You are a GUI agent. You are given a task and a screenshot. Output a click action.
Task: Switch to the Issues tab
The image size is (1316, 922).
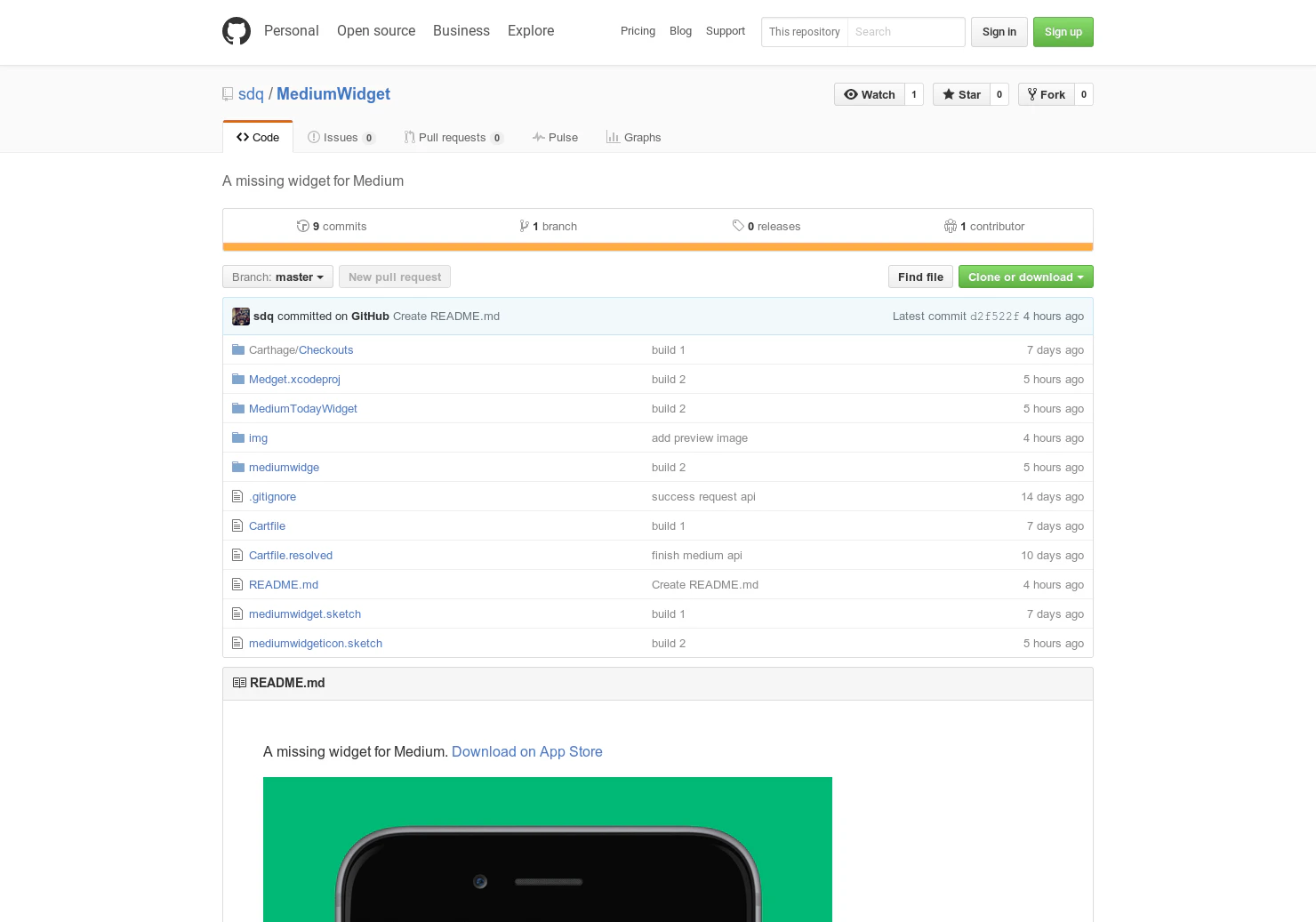tap(341, 137)
